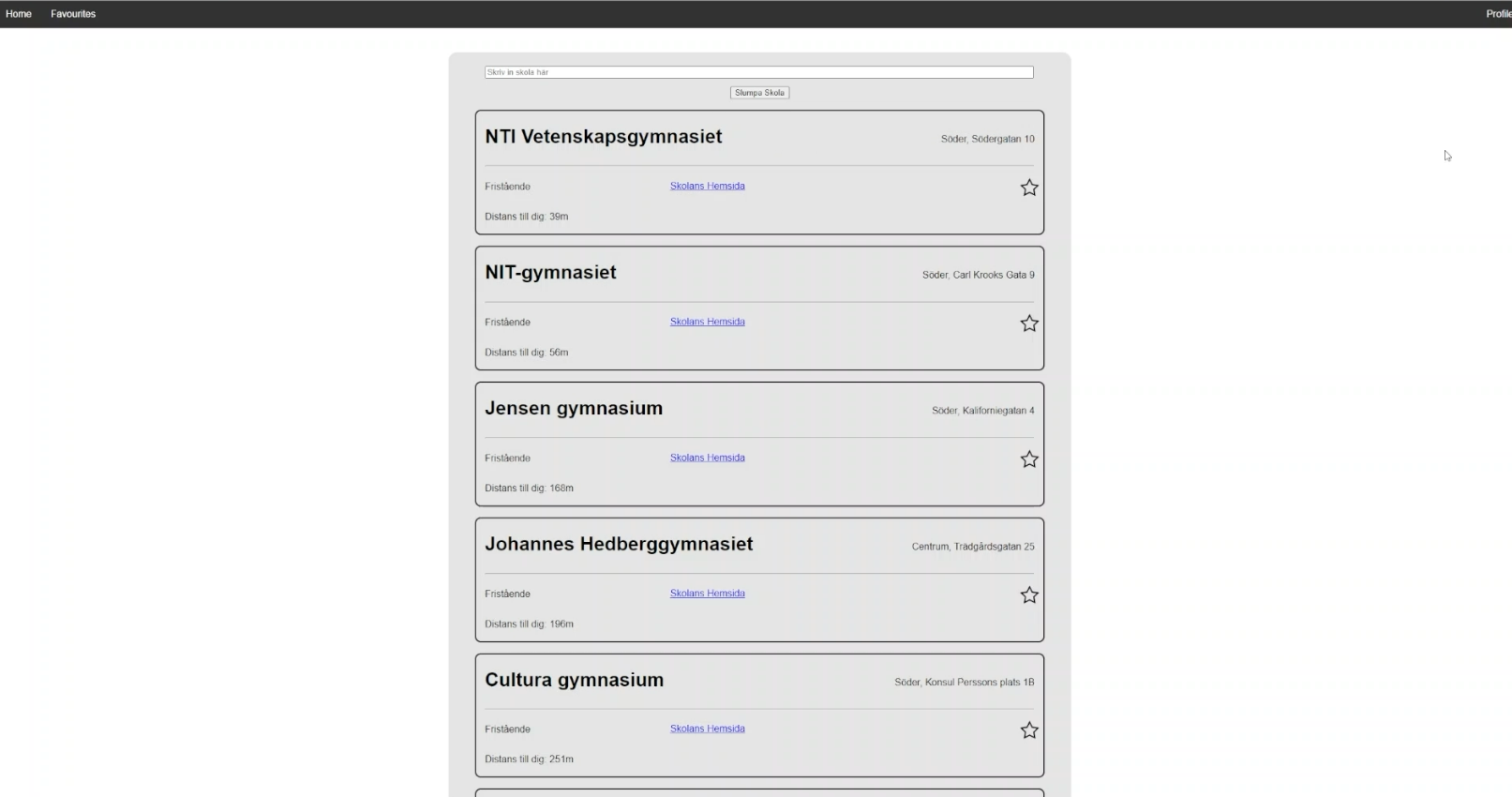Toggle the star on Johannes Hedberggymnasiet

point(1029,595)
